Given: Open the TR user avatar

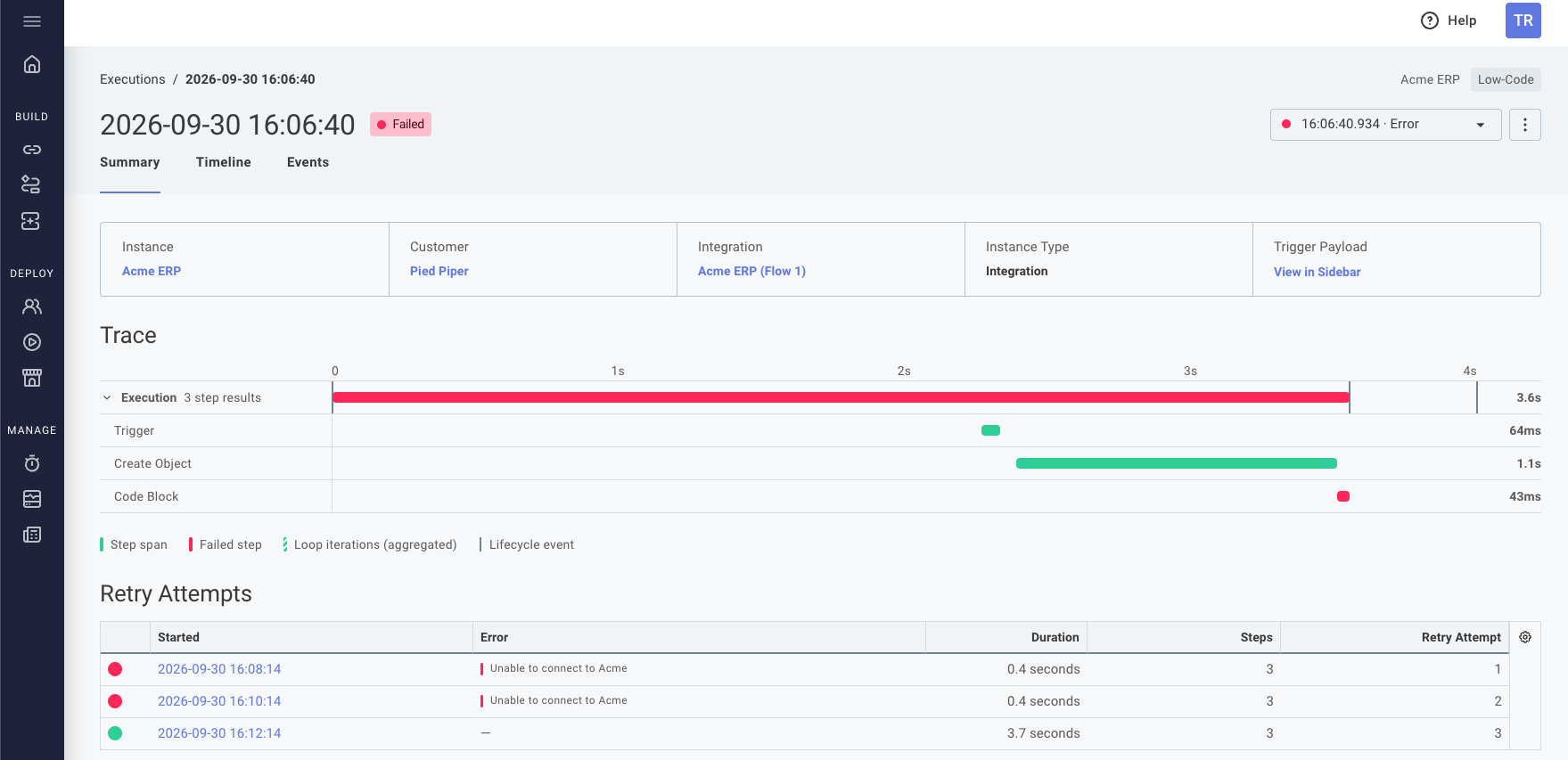Looking at the screenshot, I should 1523,20.
